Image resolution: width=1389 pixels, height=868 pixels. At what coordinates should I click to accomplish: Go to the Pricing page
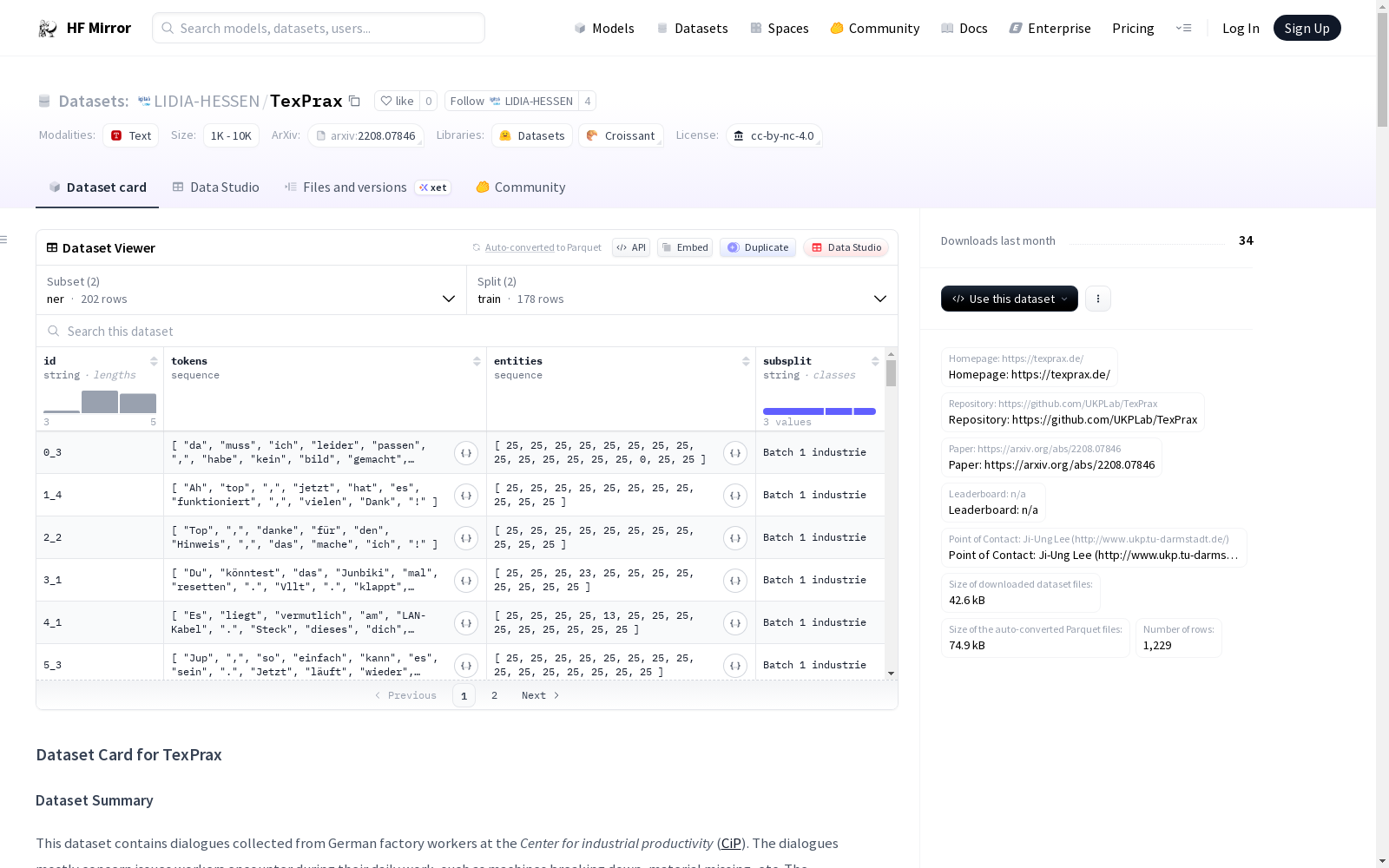tap(1133, 29)
